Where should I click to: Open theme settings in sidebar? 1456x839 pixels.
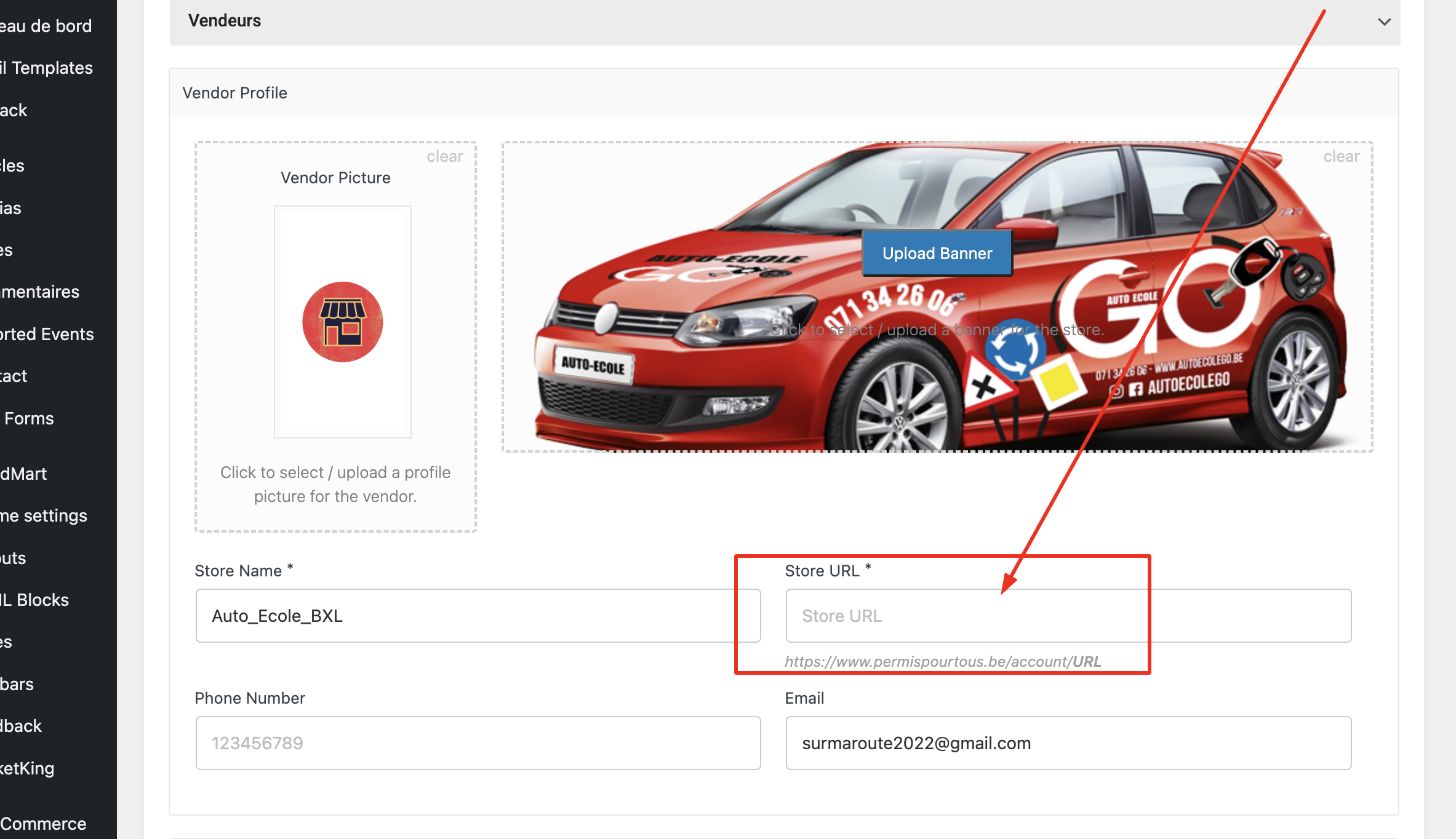tap(44, 515)
